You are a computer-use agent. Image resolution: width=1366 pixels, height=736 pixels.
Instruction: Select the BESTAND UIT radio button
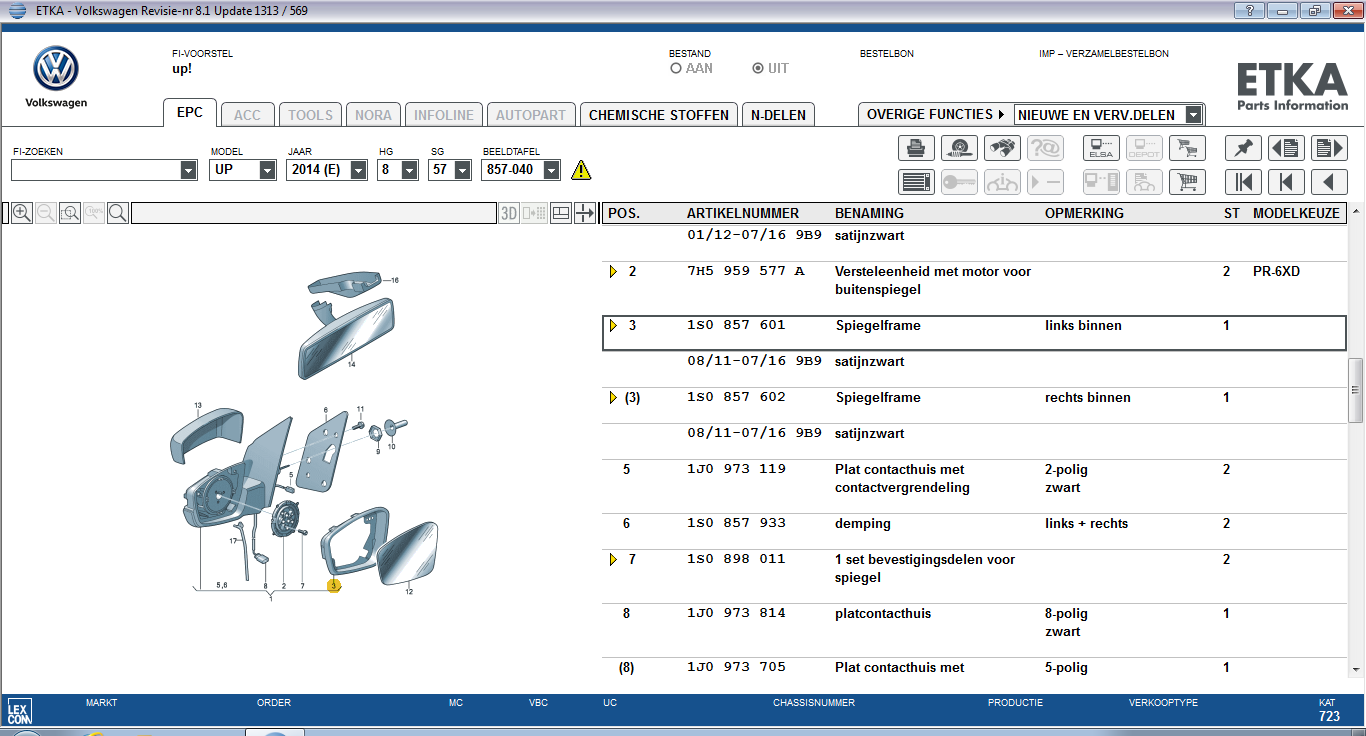758,69
